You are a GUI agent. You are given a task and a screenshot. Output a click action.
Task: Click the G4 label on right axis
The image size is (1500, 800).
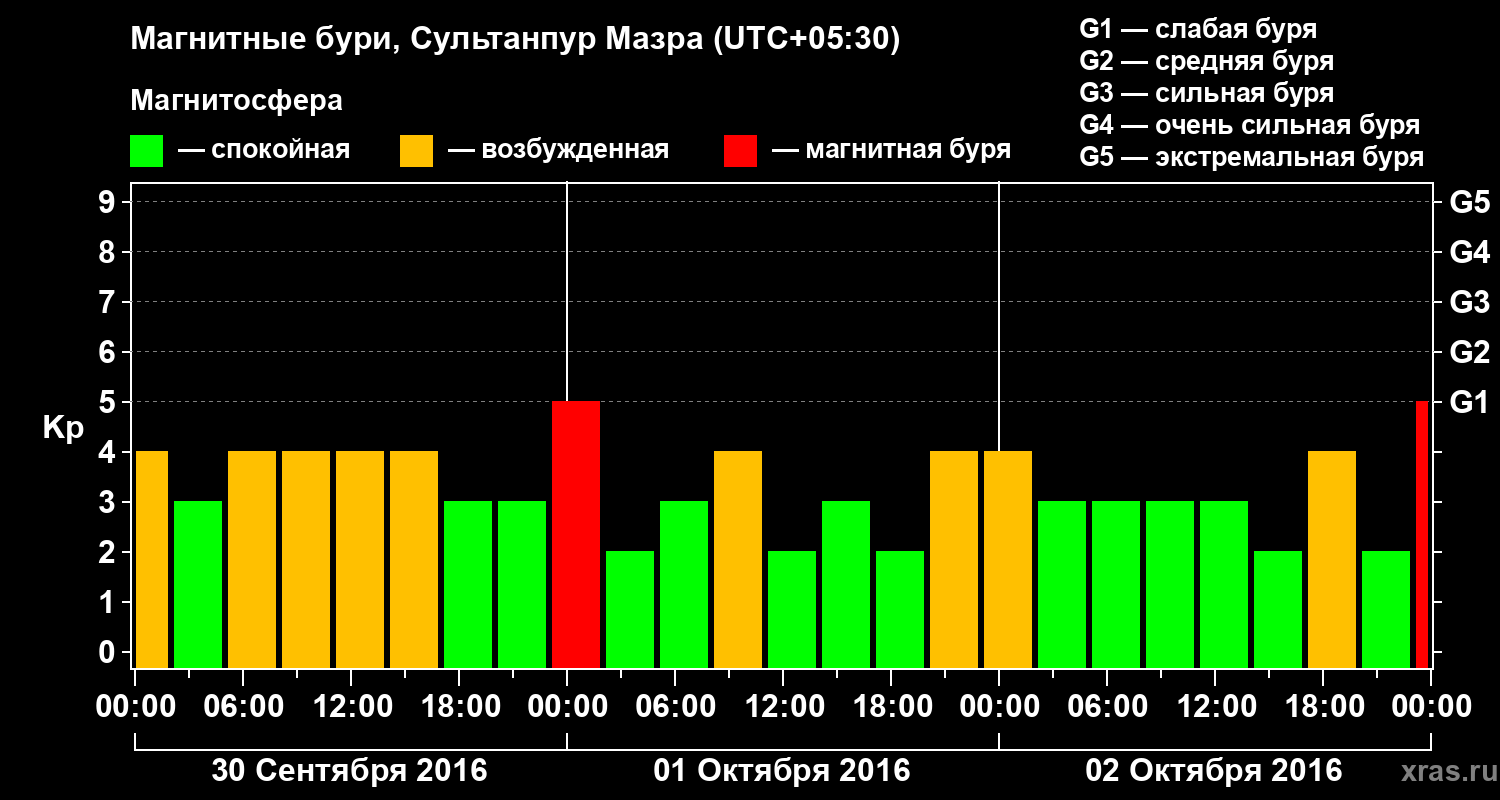(1469, 252)
